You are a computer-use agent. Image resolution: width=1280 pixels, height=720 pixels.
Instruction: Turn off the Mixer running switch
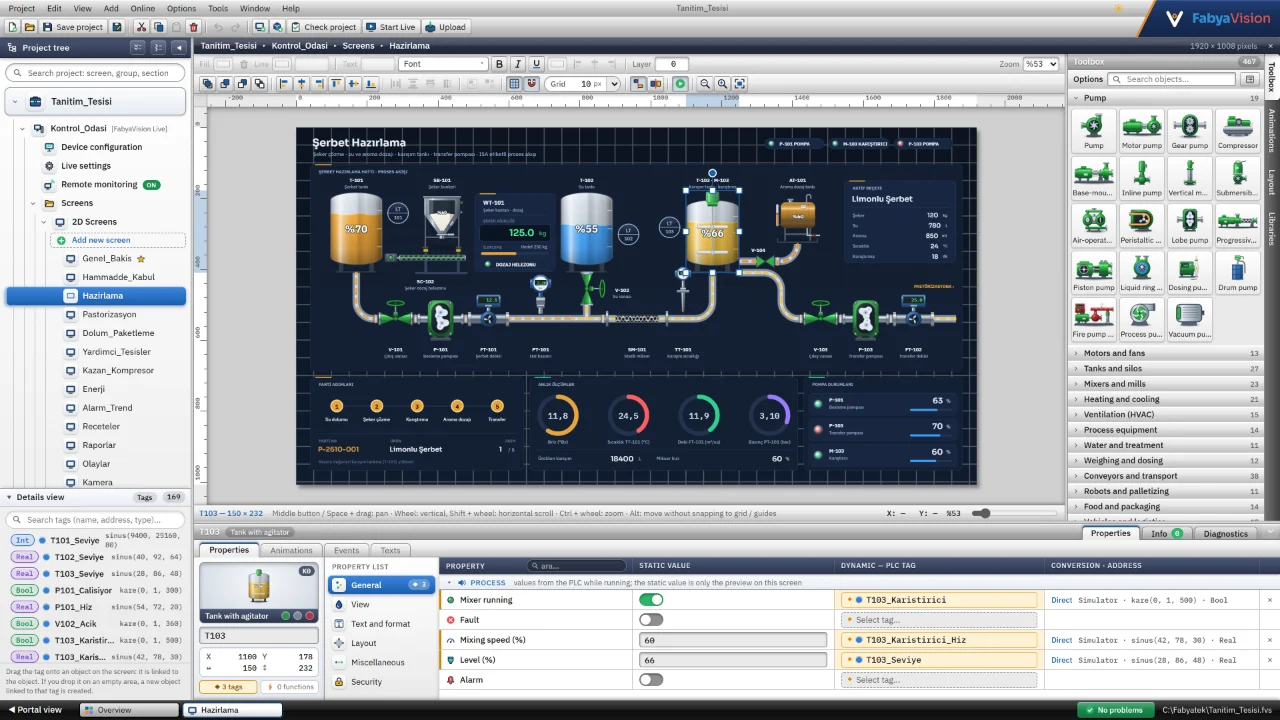pyautogui.click(x=651, y=600)
